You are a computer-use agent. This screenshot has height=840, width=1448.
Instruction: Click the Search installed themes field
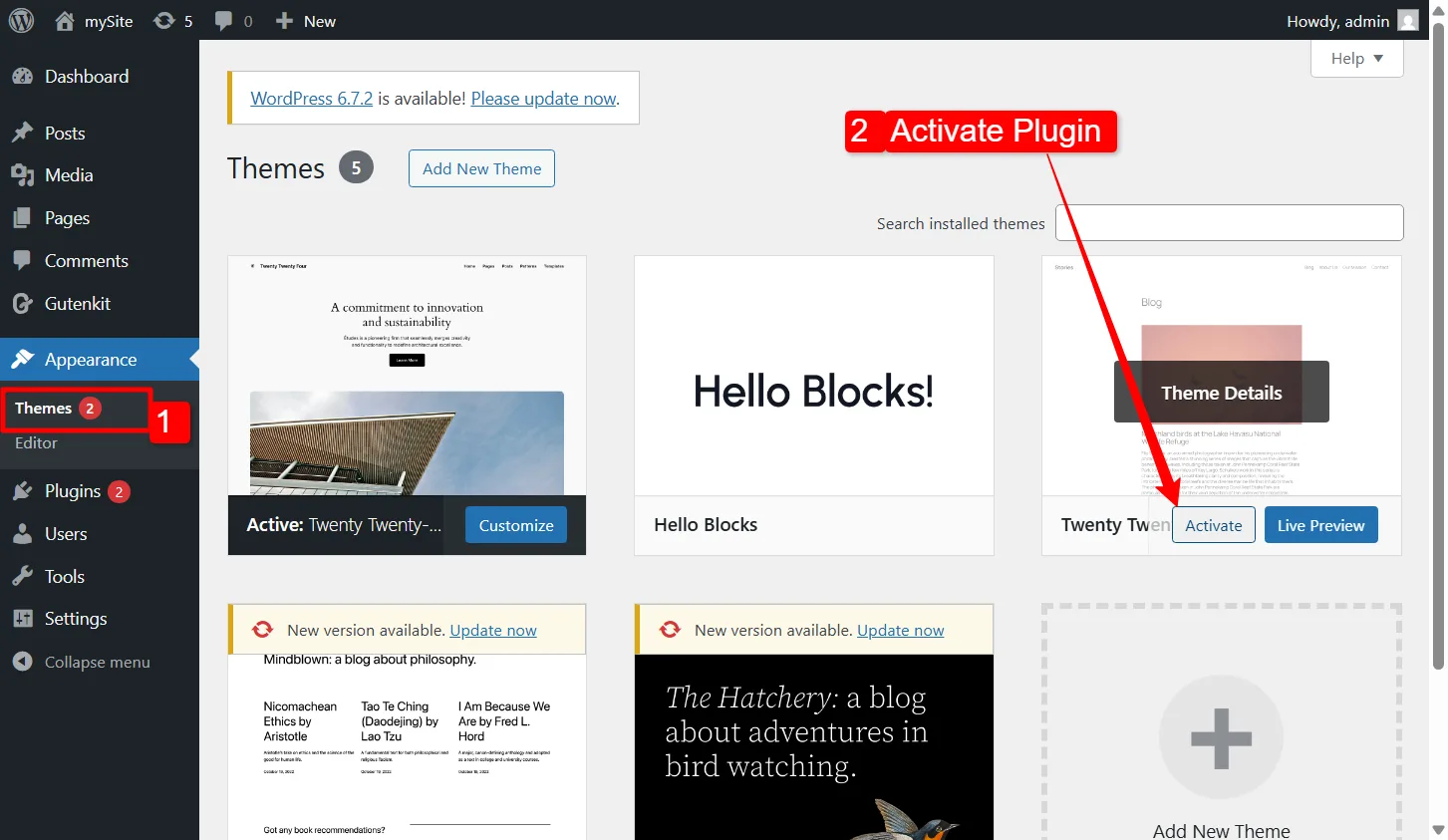click(1229, 223)
